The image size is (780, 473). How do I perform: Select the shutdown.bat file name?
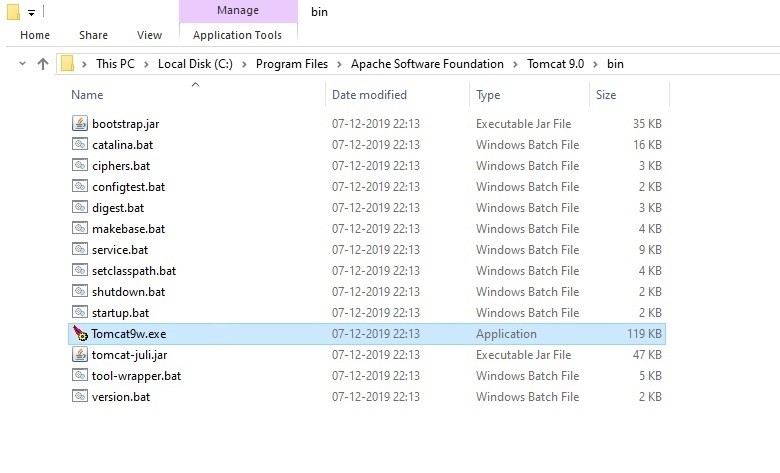tap(128, 292)
